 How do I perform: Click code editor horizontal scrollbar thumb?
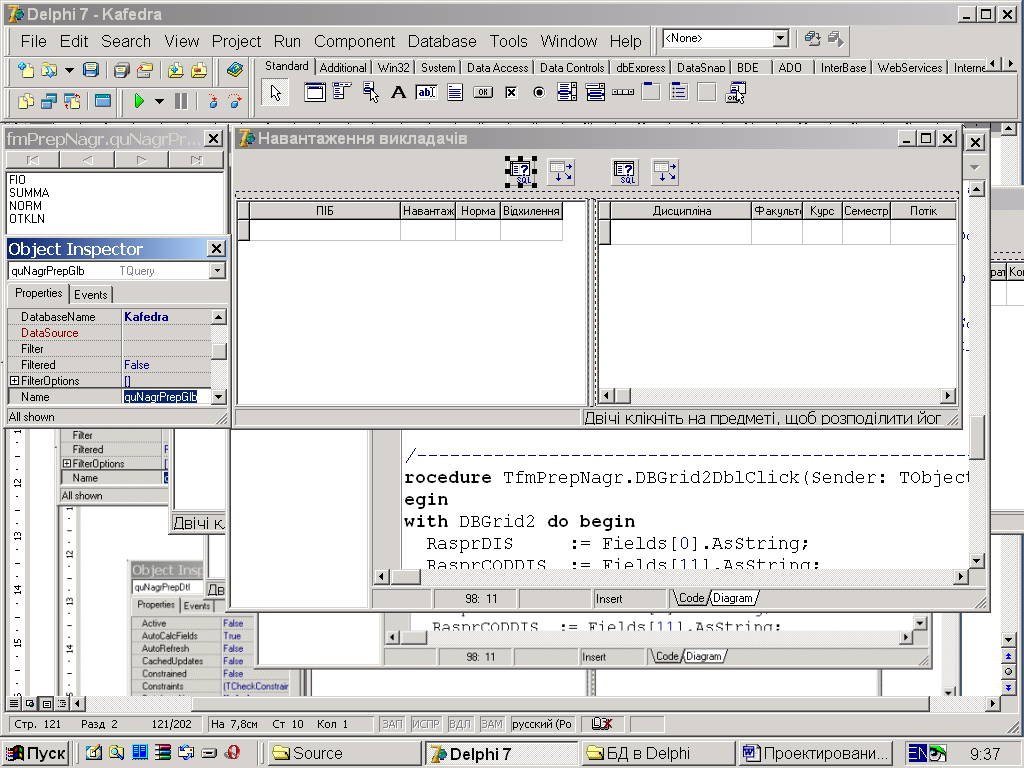coord(406,577)
